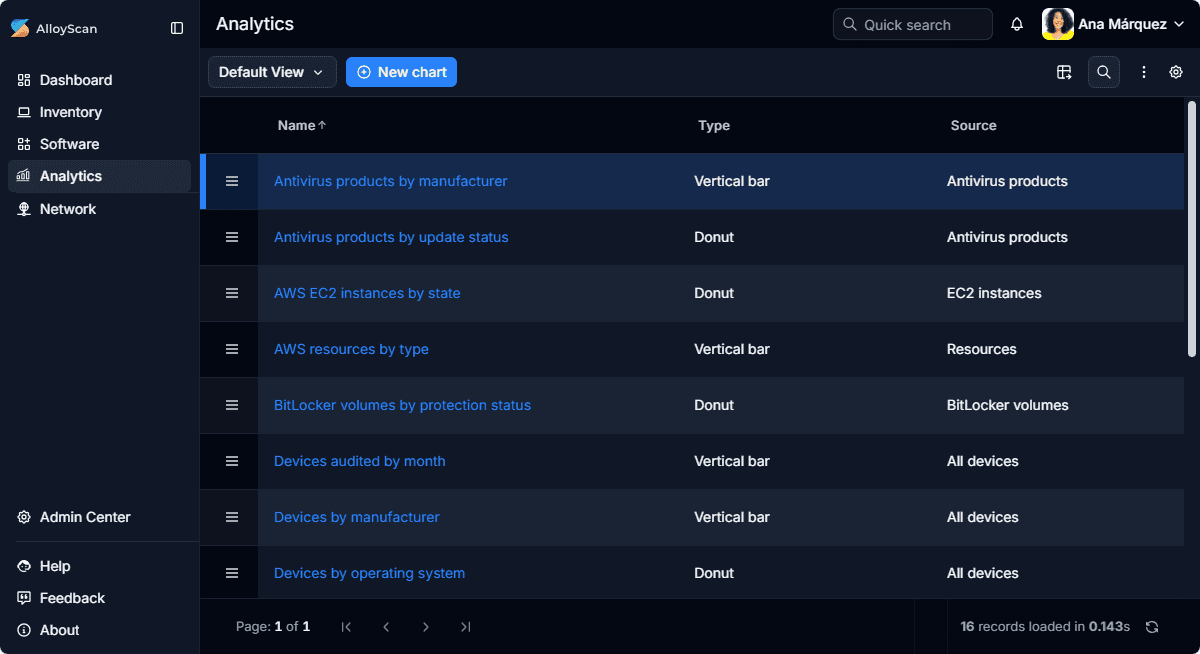Open row menu for Antivirus products by update status
This screenshot has height=654, width=1200.
pyautogui.click(x=232, y=237)
